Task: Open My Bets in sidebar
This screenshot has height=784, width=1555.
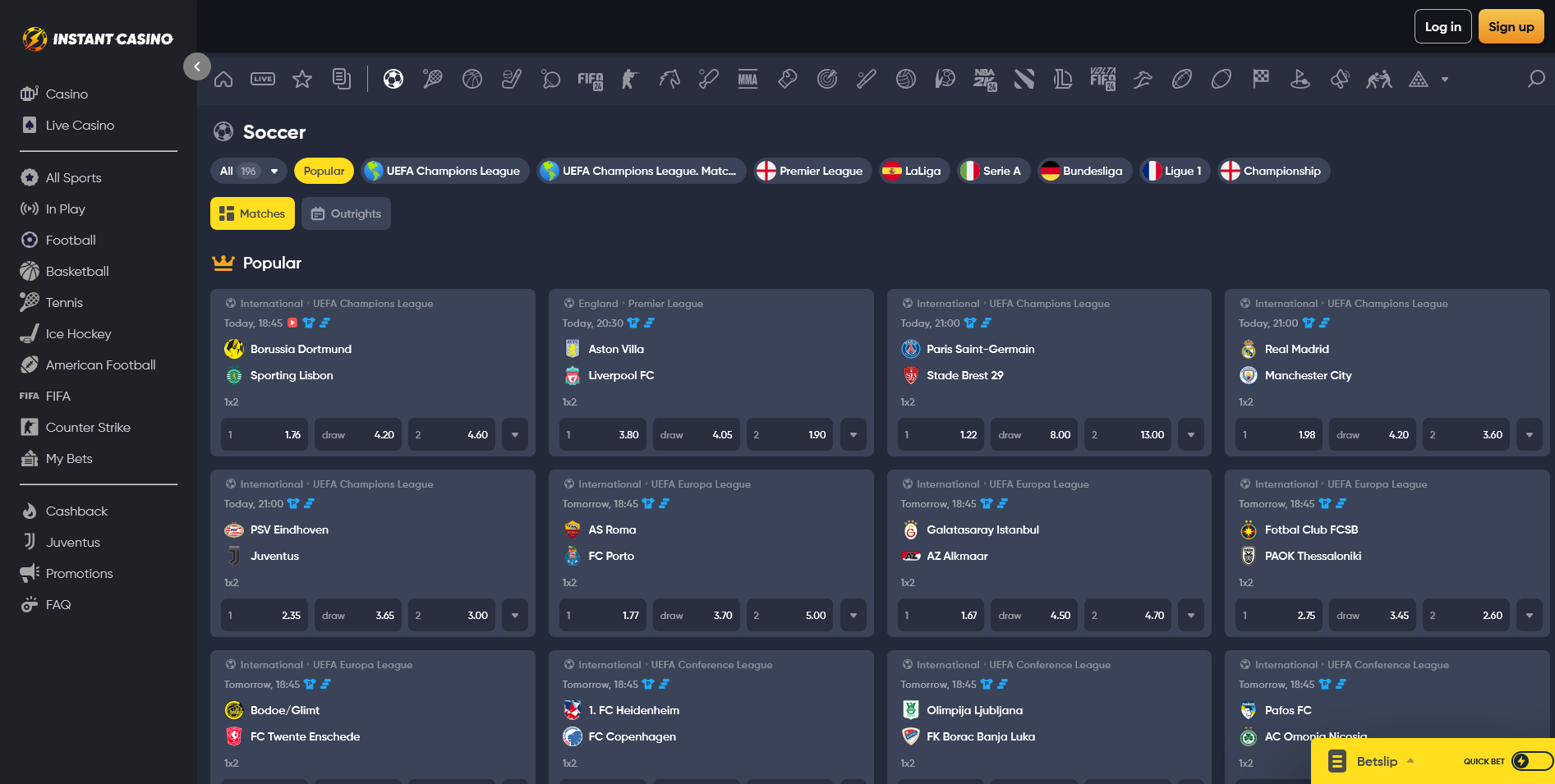Action: coord(57,458)
